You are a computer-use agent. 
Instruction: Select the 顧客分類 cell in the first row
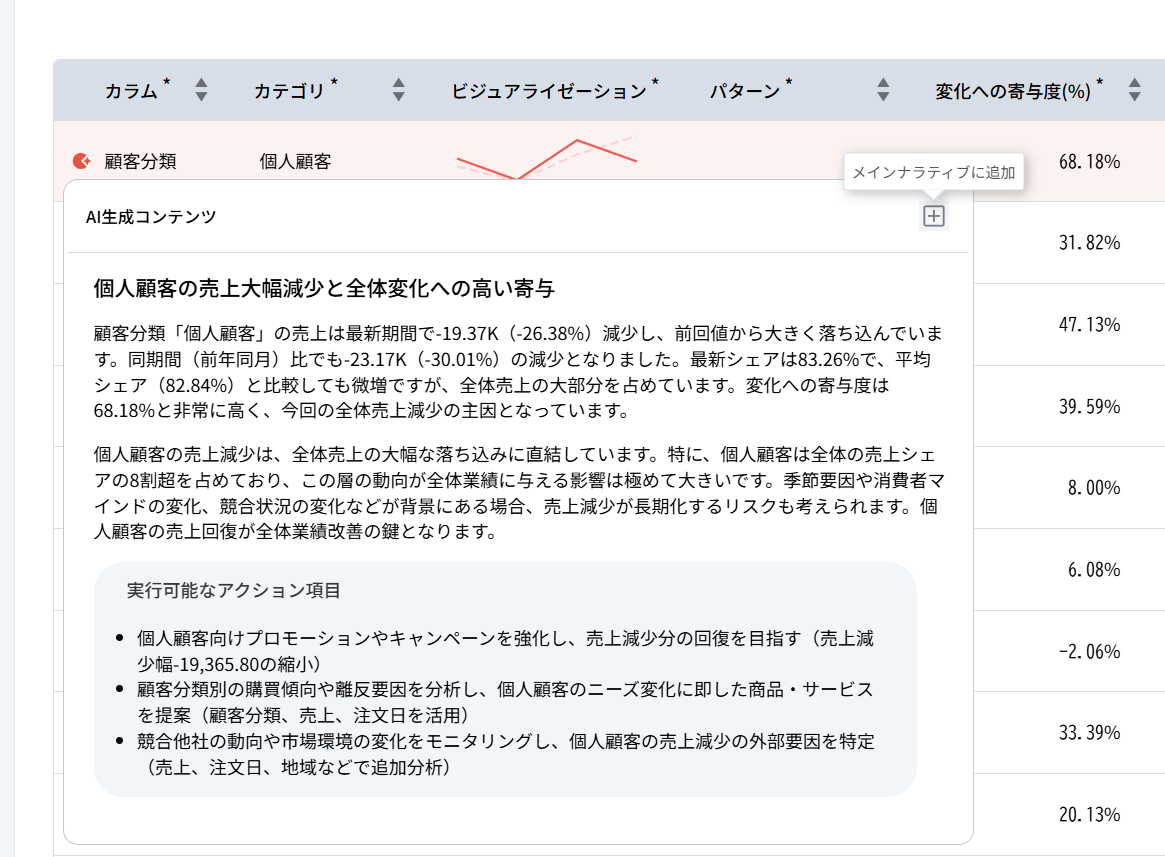[140, 161]
